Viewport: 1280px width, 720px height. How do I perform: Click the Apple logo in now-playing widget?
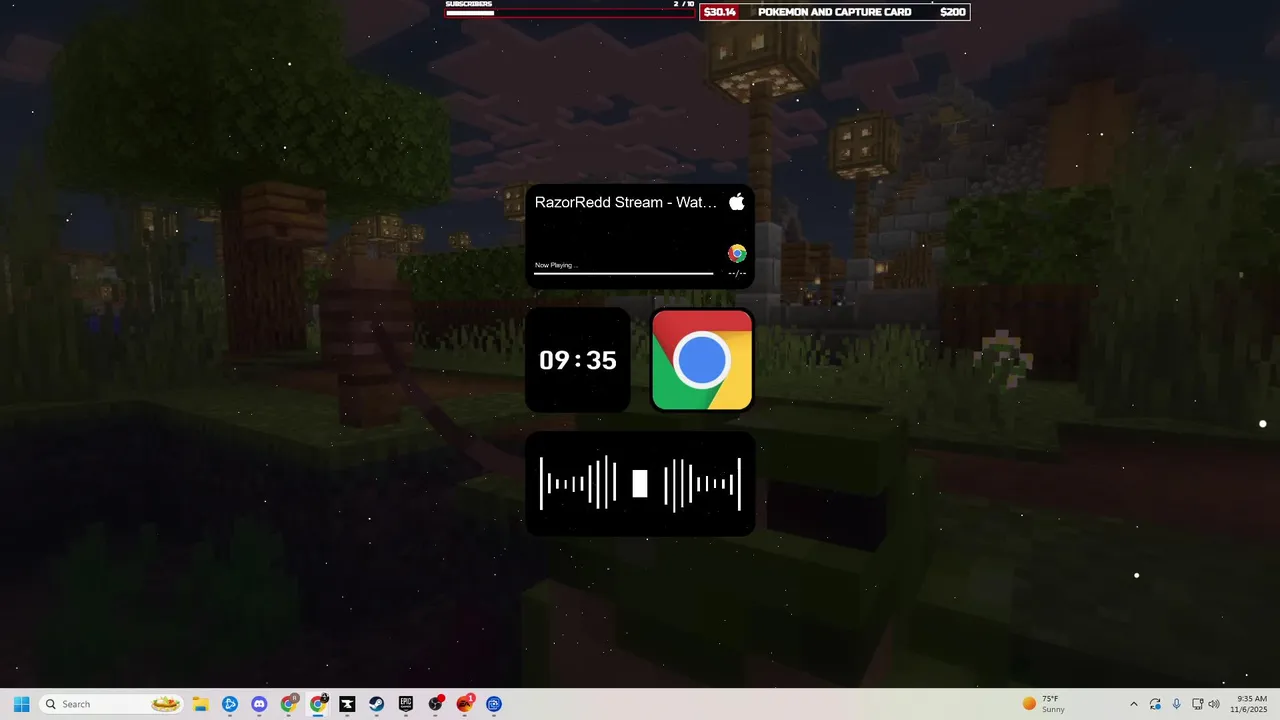(x=737, y=202)
